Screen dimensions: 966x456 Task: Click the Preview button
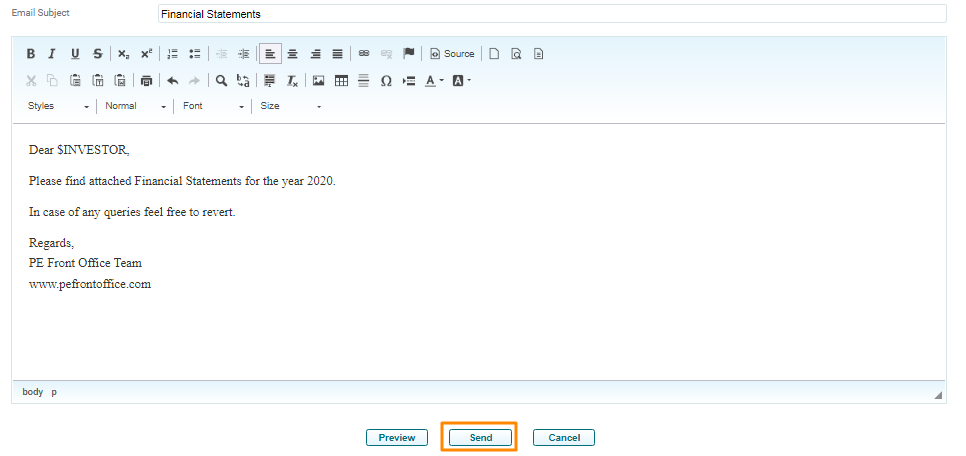click(x=397, y=438)
